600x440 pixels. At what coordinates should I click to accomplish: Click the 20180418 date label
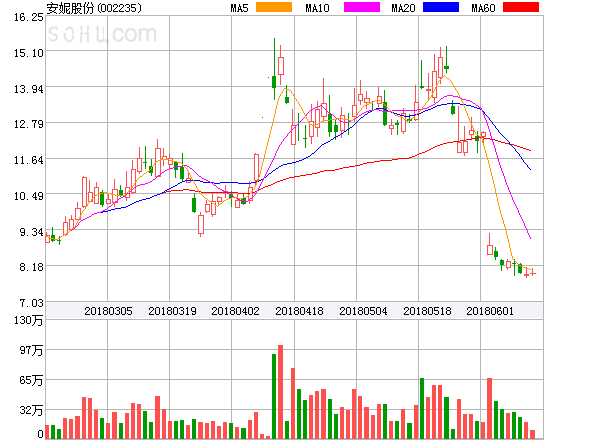299,311
